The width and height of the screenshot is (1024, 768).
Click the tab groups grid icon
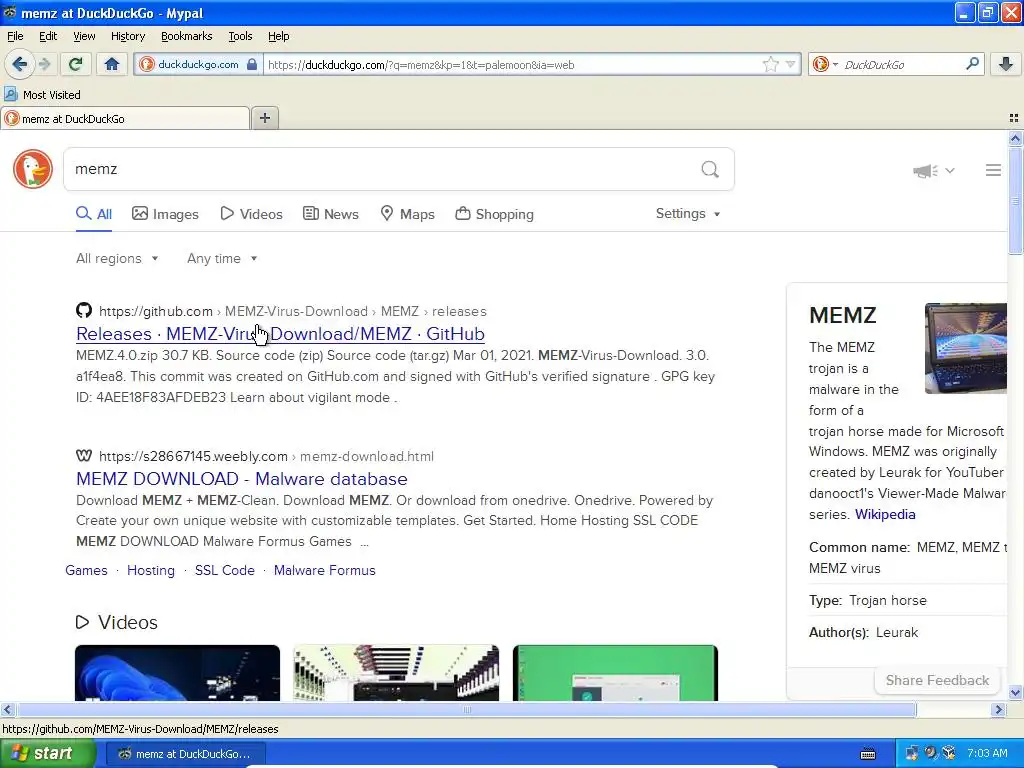point(1014,118)
